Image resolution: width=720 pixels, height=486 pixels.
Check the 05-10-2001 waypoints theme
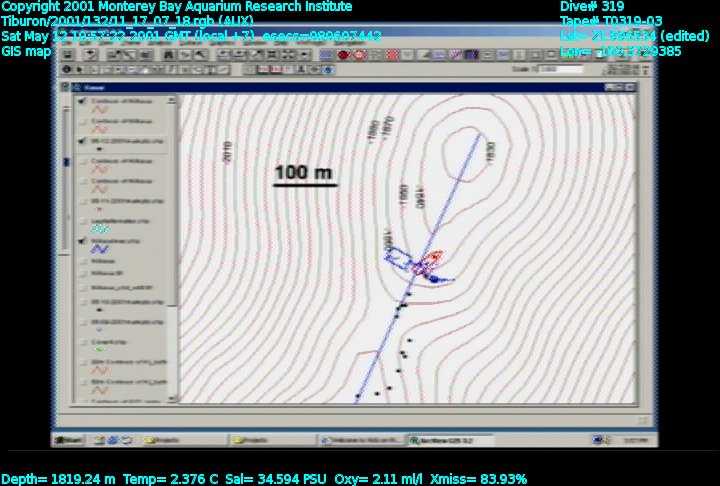coord(83,302)
